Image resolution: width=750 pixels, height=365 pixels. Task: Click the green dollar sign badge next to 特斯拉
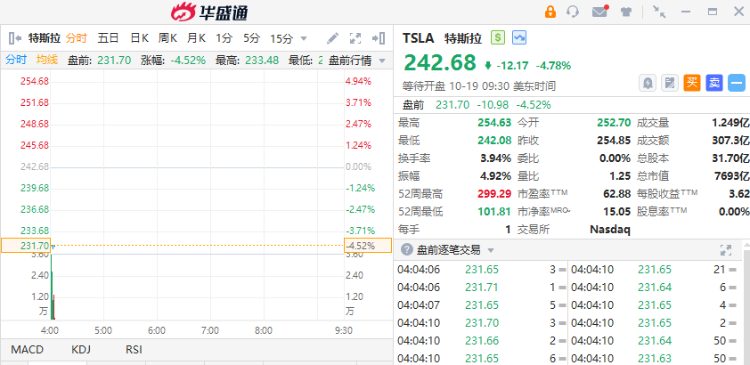point(498,38)
